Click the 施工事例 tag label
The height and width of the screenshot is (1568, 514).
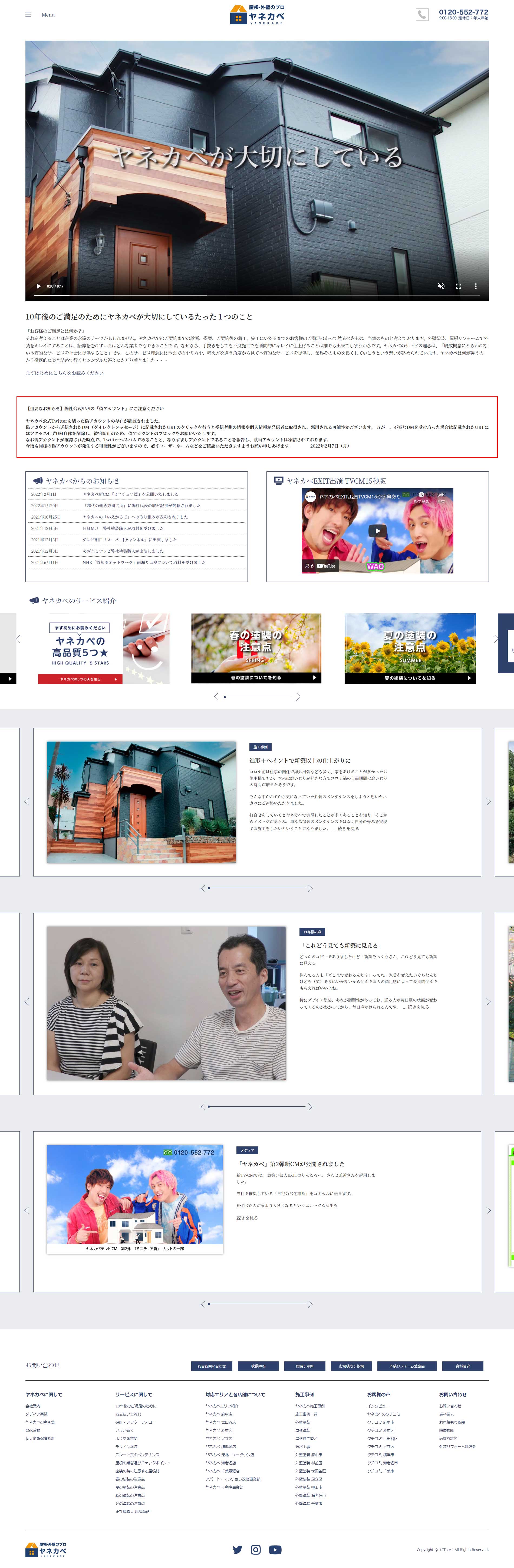[260, 747]
